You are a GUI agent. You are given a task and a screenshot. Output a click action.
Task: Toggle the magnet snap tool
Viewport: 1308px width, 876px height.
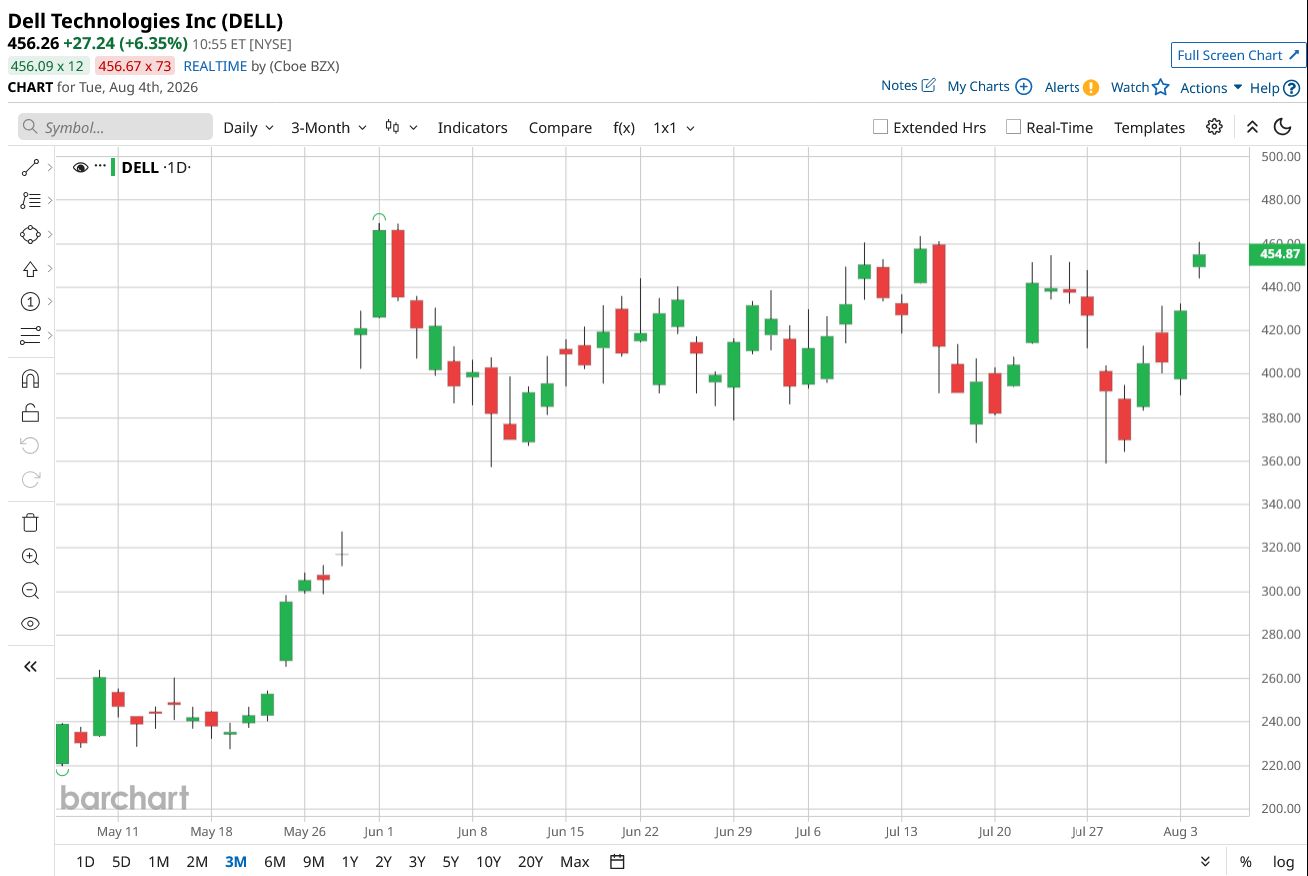(30, 379)
